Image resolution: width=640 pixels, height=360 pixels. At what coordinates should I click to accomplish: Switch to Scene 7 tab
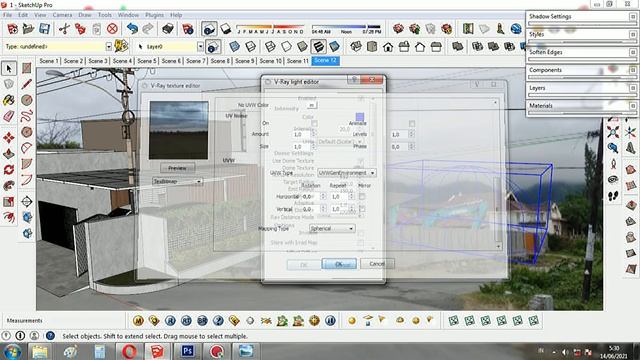pos(196,61)
